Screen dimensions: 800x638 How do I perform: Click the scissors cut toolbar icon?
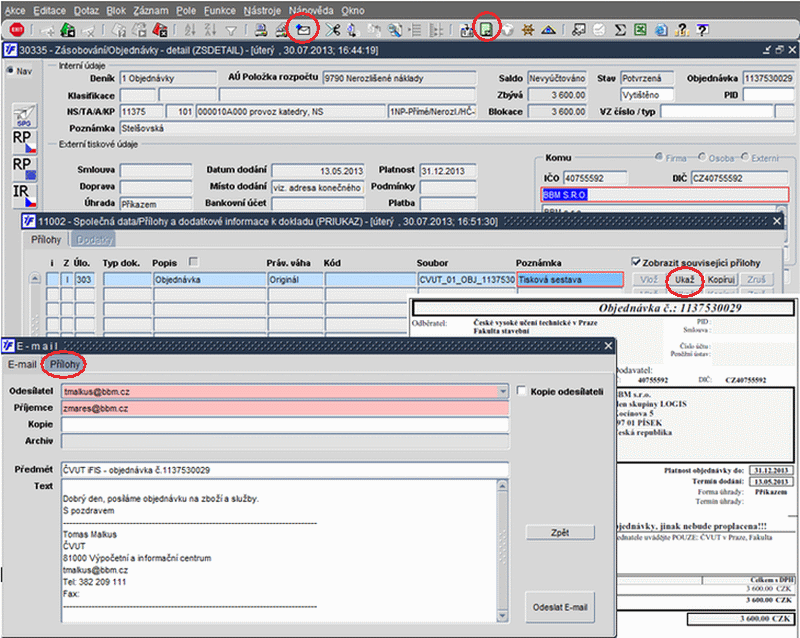coord(333,30)
